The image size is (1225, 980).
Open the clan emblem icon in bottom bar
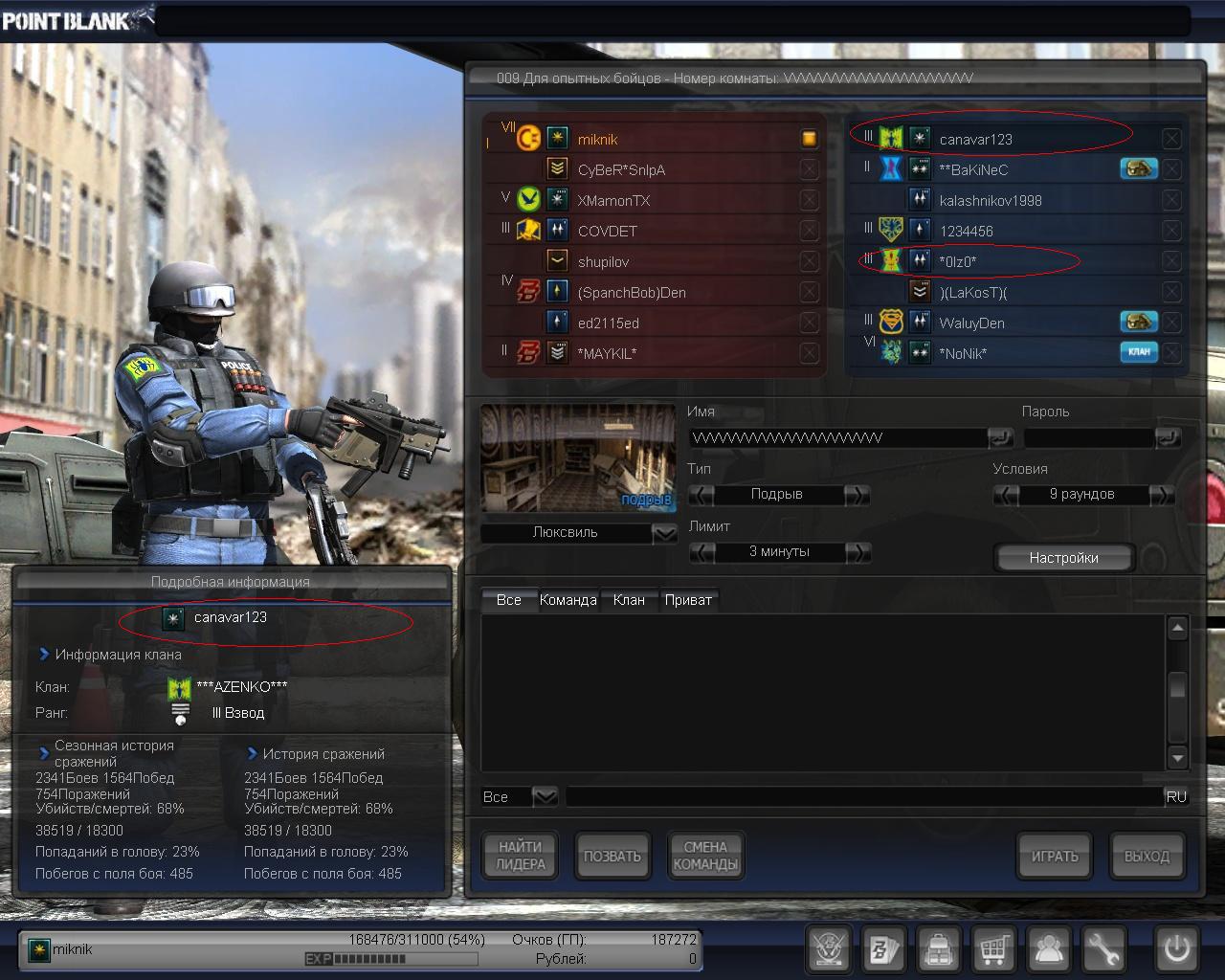pos(827,949)
